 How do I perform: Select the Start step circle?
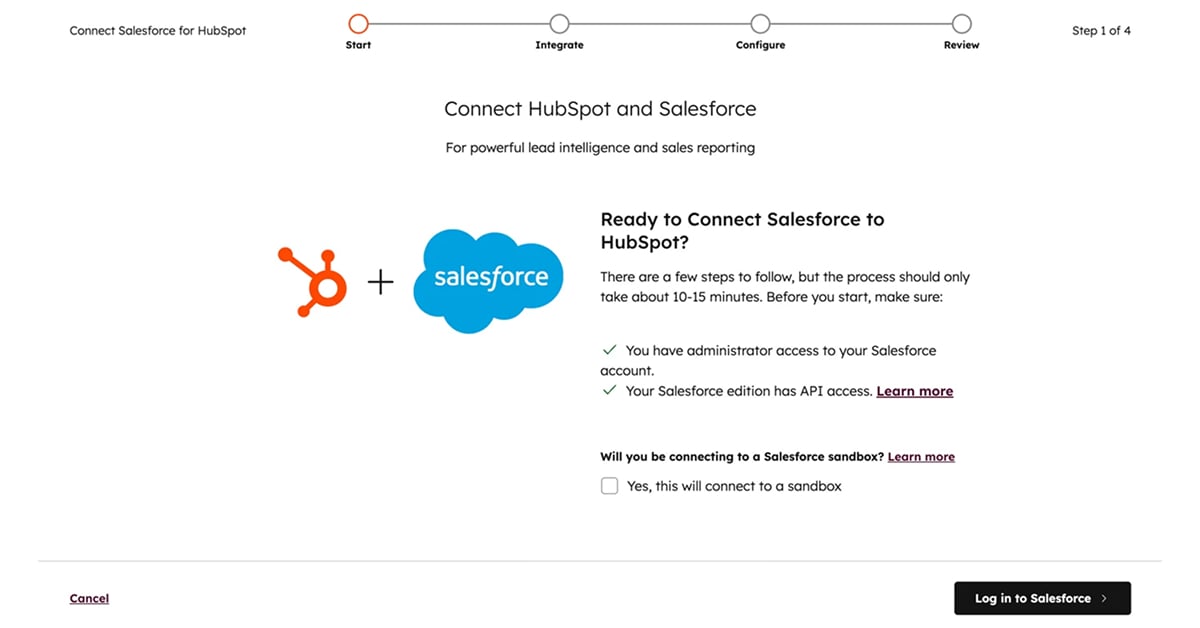tap(358, 23)
